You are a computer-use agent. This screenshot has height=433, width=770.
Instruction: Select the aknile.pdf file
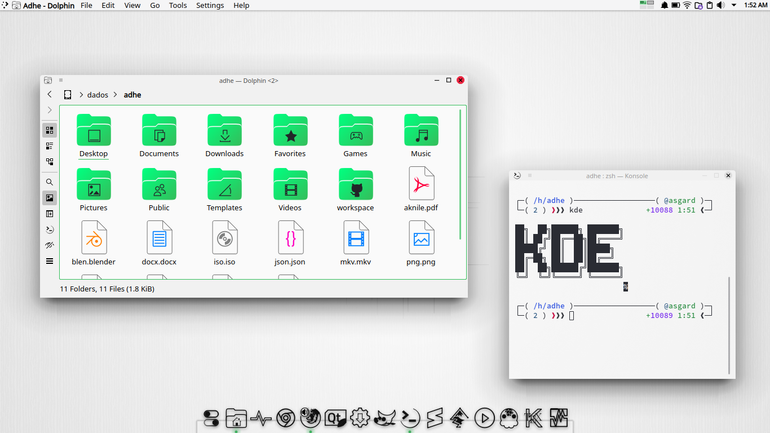point(421,189)
